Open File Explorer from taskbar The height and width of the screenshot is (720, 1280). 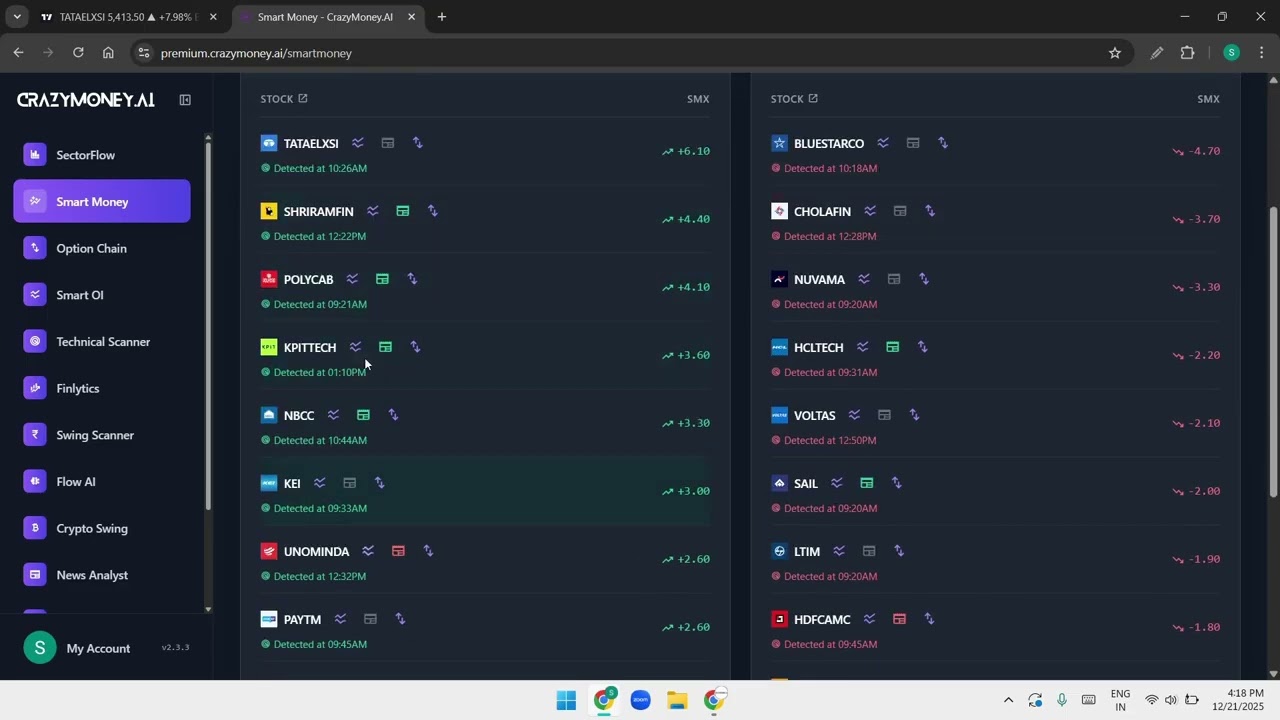pyautogui.click(x=677, y=700)
